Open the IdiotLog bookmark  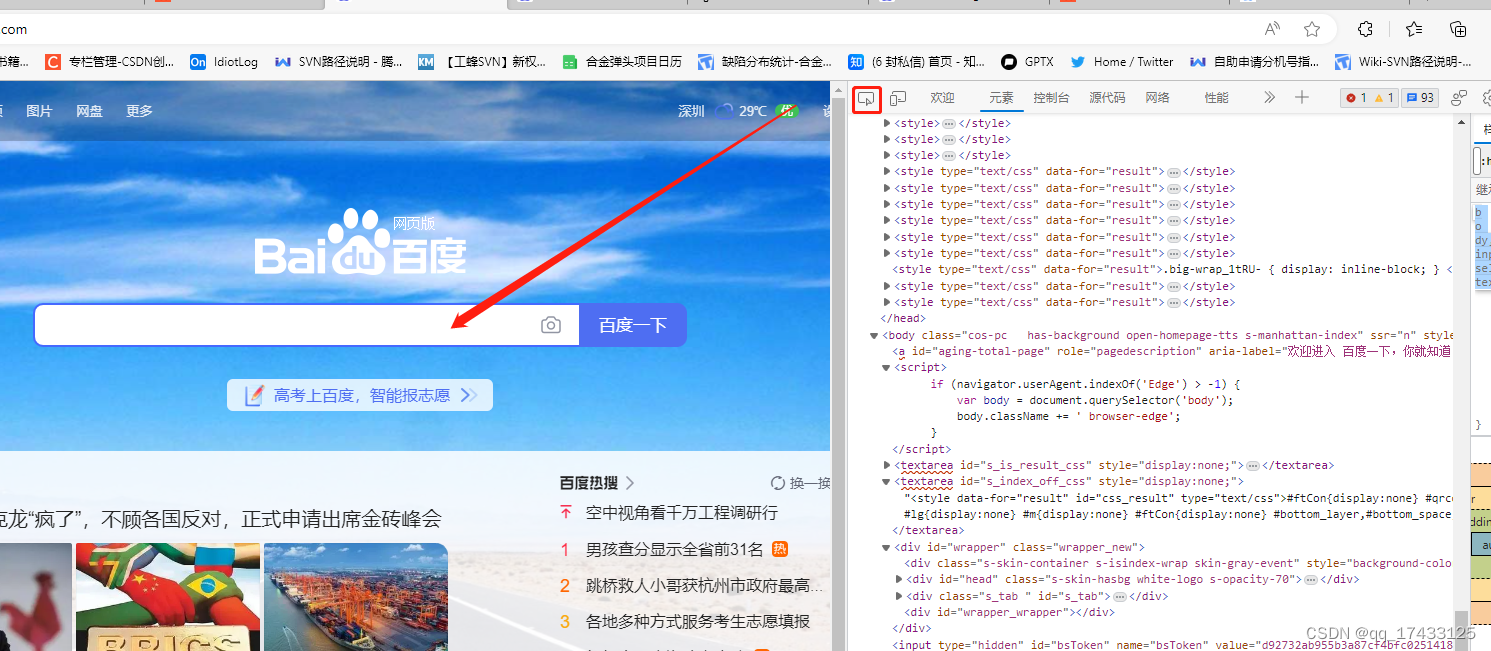tap(224, 62)
